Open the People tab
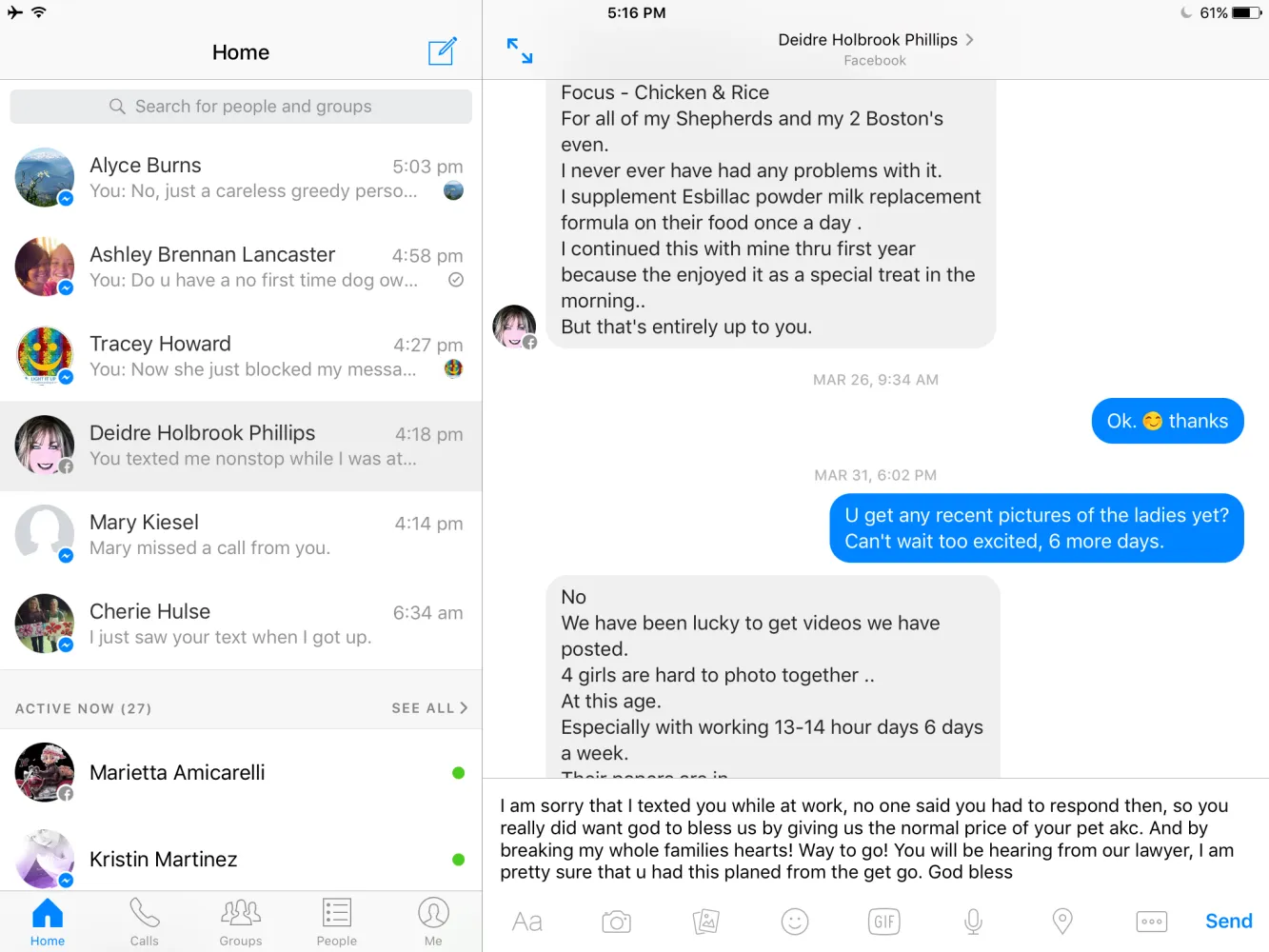 (337, 922)
